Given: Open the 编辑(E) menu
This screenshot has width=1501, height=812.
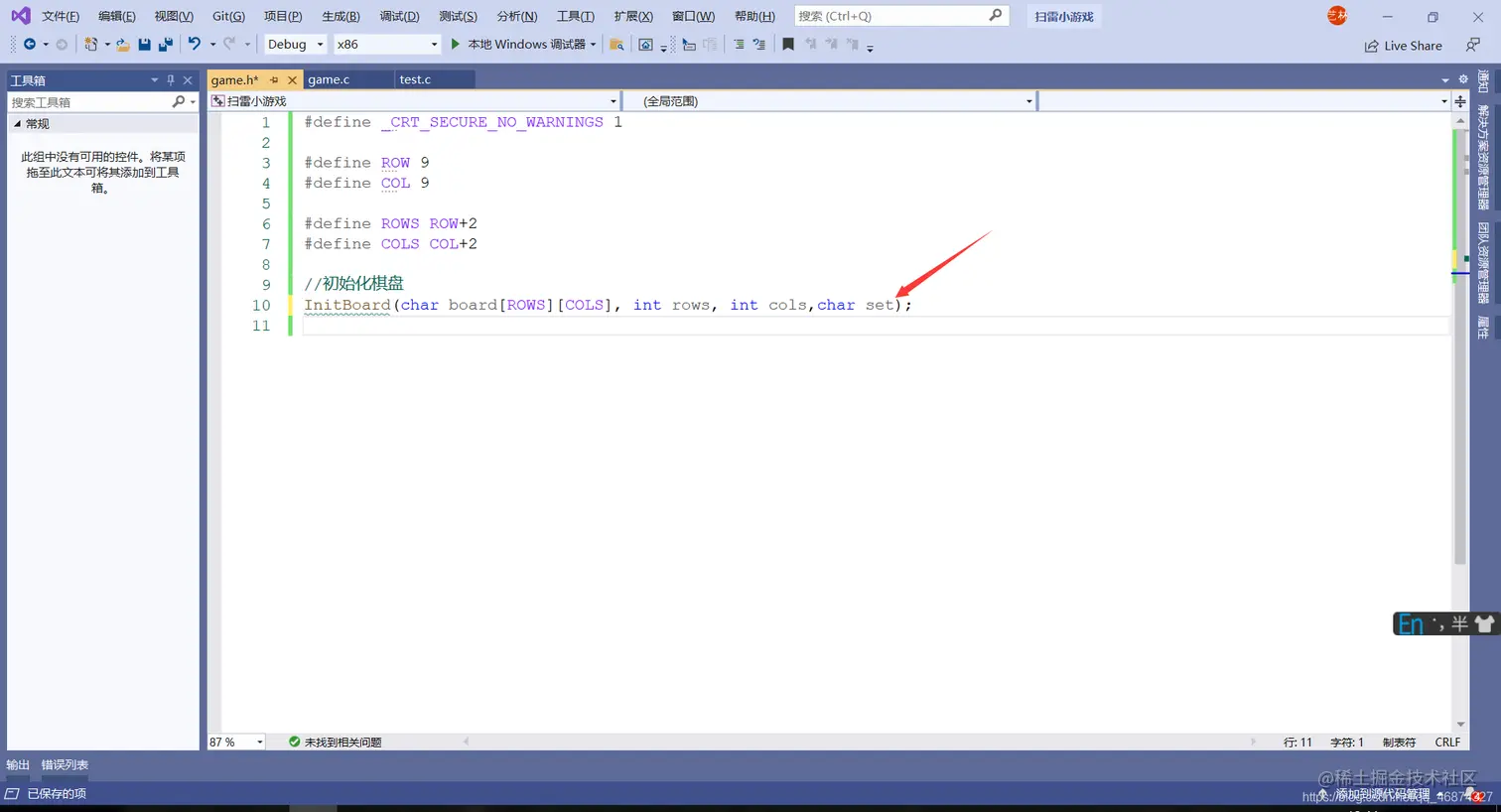Looking at the screenshot, I should tap(117, 16).
